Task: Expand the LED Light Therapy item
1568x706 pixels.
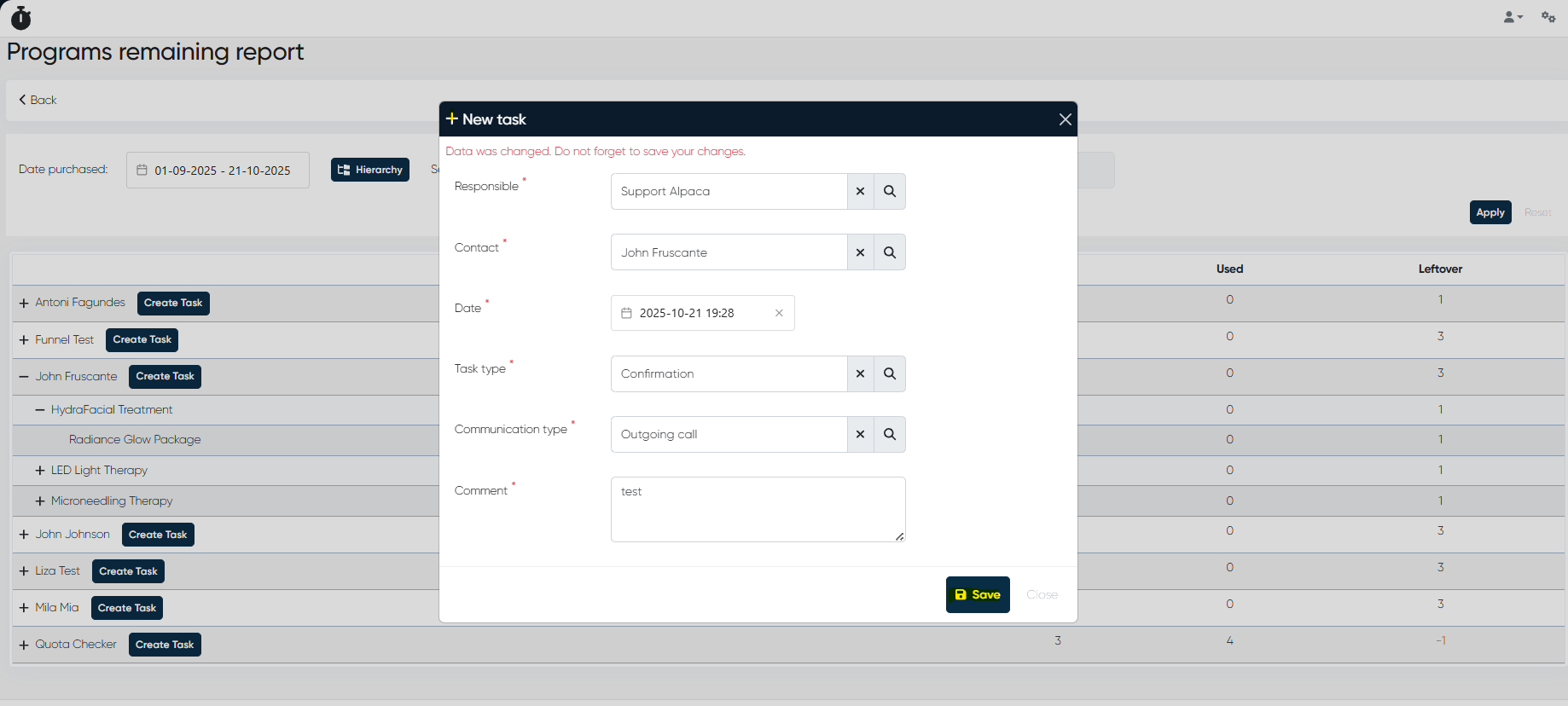Action: (x=40, y=471)
